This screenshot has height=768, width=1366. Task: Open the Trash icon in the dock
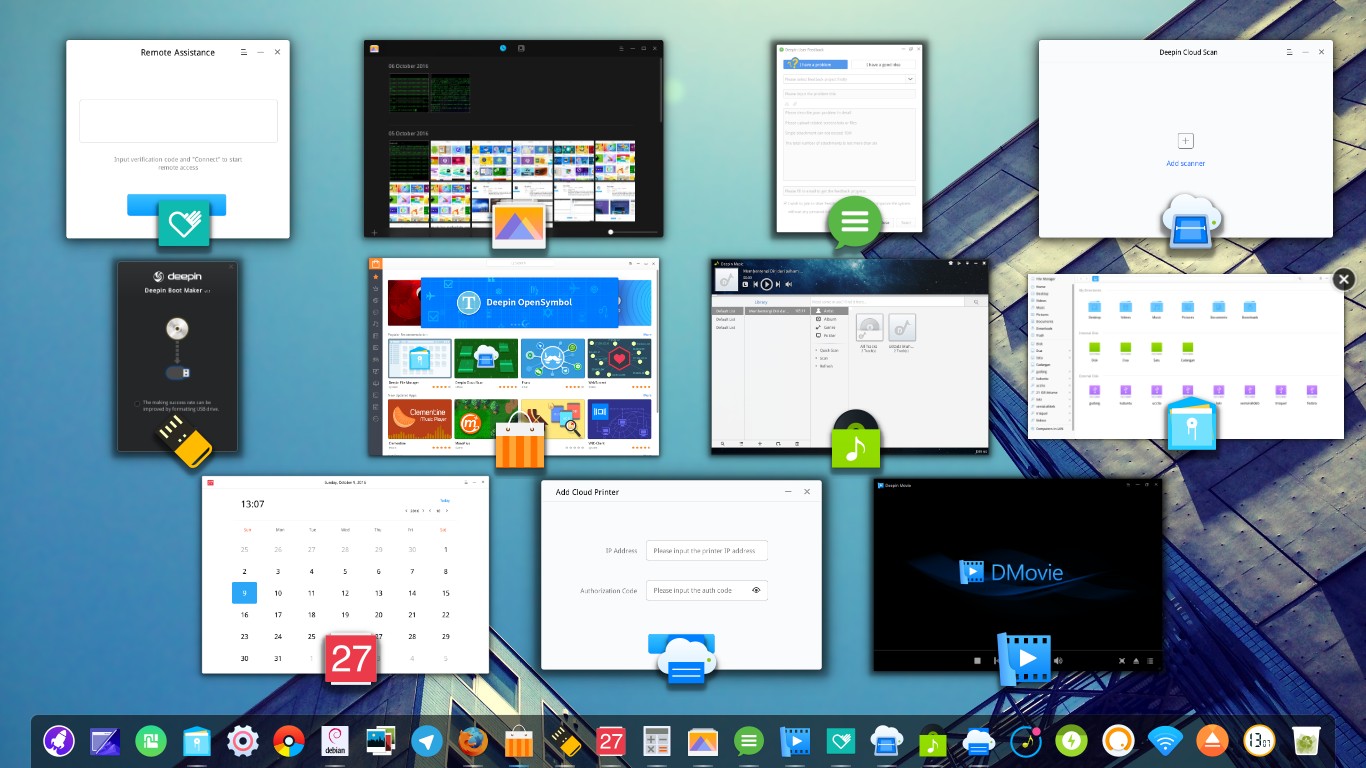click(x=1304, y=741)
